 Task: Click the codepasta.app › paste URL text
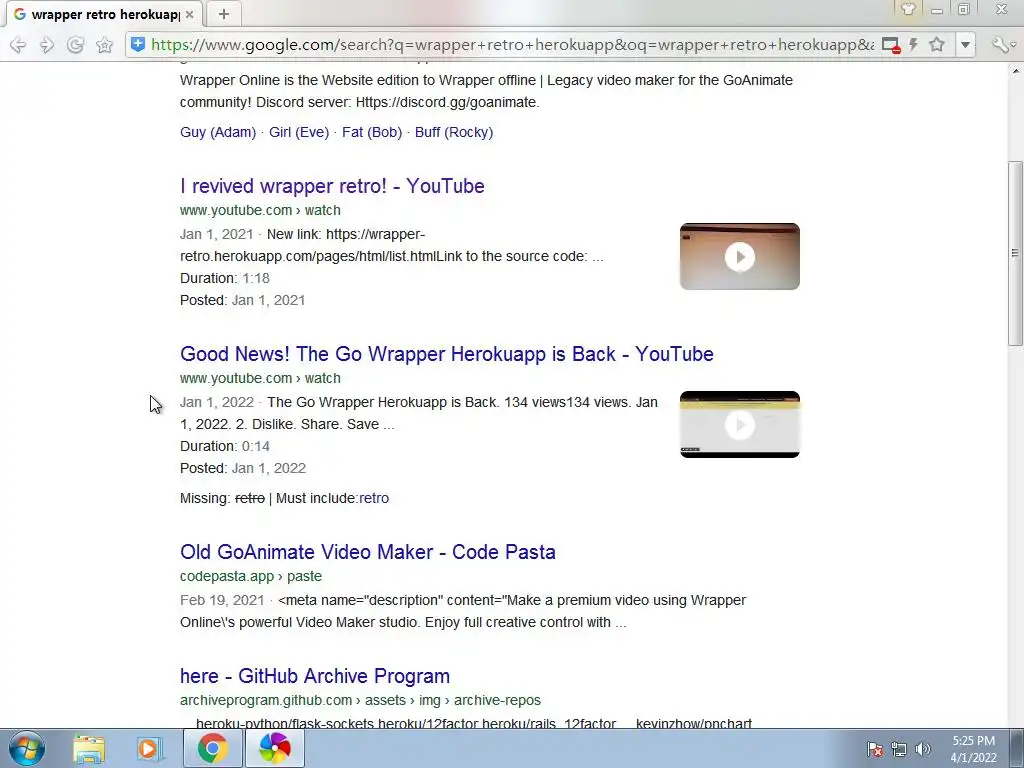click(251, 577)
